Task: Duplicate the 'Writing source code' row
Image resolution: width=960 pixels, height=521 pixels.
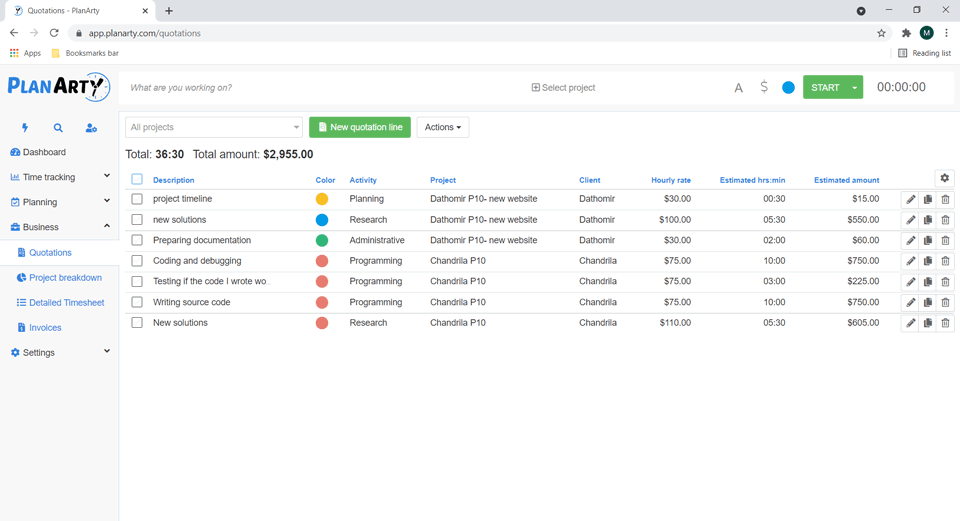Action: (928, 302)
